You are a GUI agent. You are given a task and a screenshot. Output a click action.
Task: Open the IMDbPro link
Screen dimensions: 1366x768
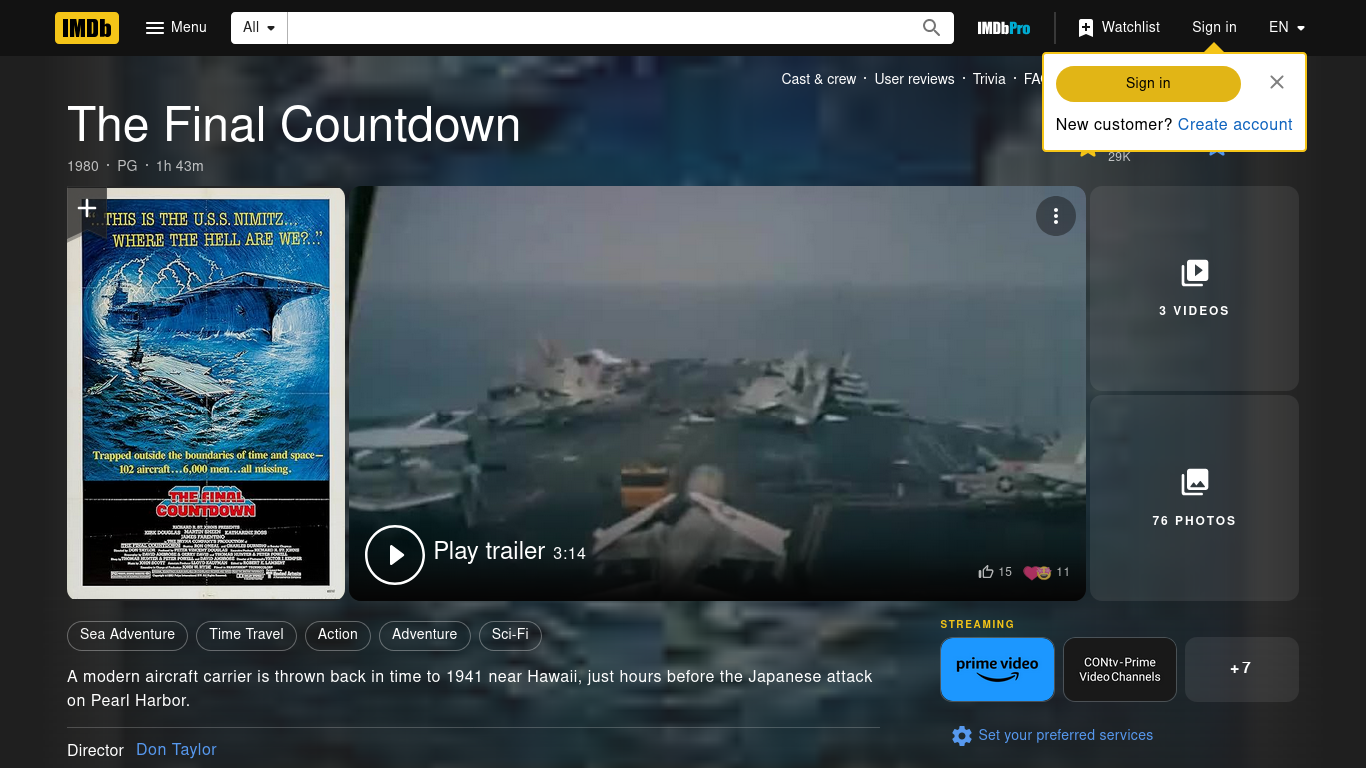point(1003,28)
